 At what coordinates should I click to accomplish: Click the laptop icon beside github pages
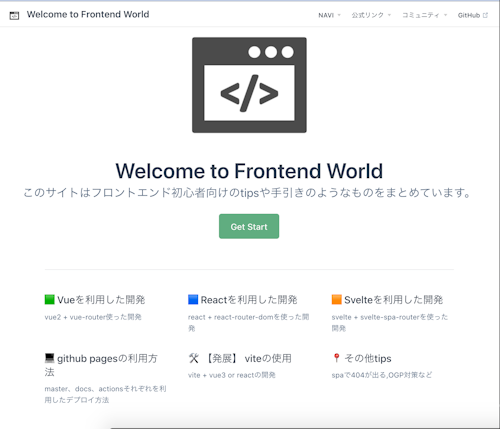click(49, 358)
